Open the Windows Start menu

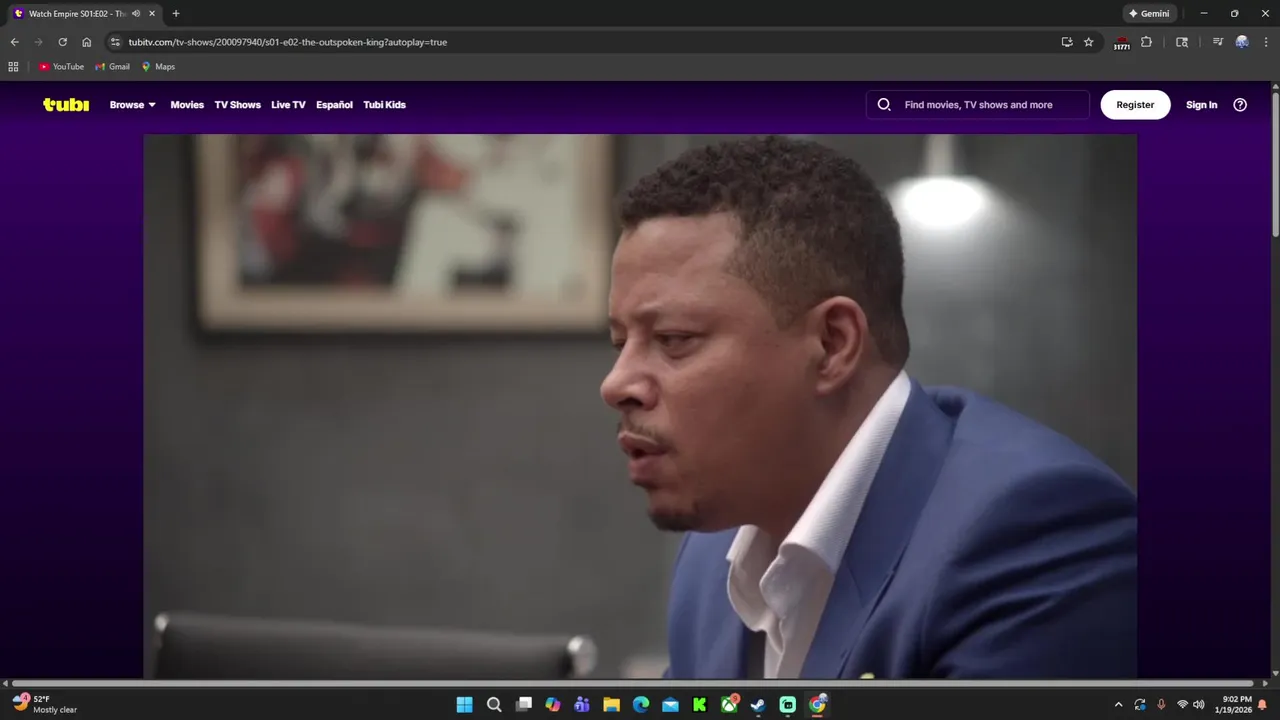tap(465, 705)
